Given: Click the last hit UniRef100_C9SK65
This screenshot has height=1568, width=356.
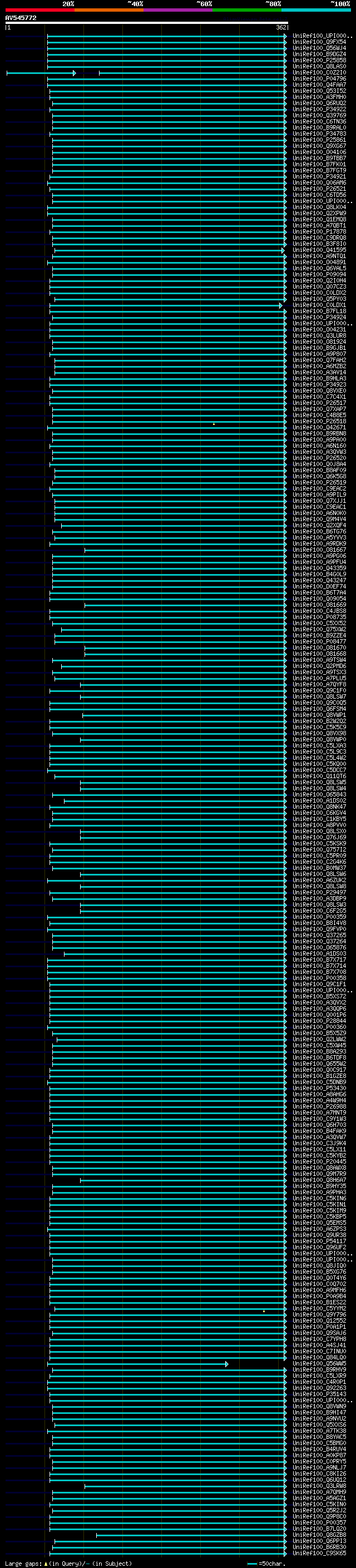Looking at the screenshot, I should 319,1553.
